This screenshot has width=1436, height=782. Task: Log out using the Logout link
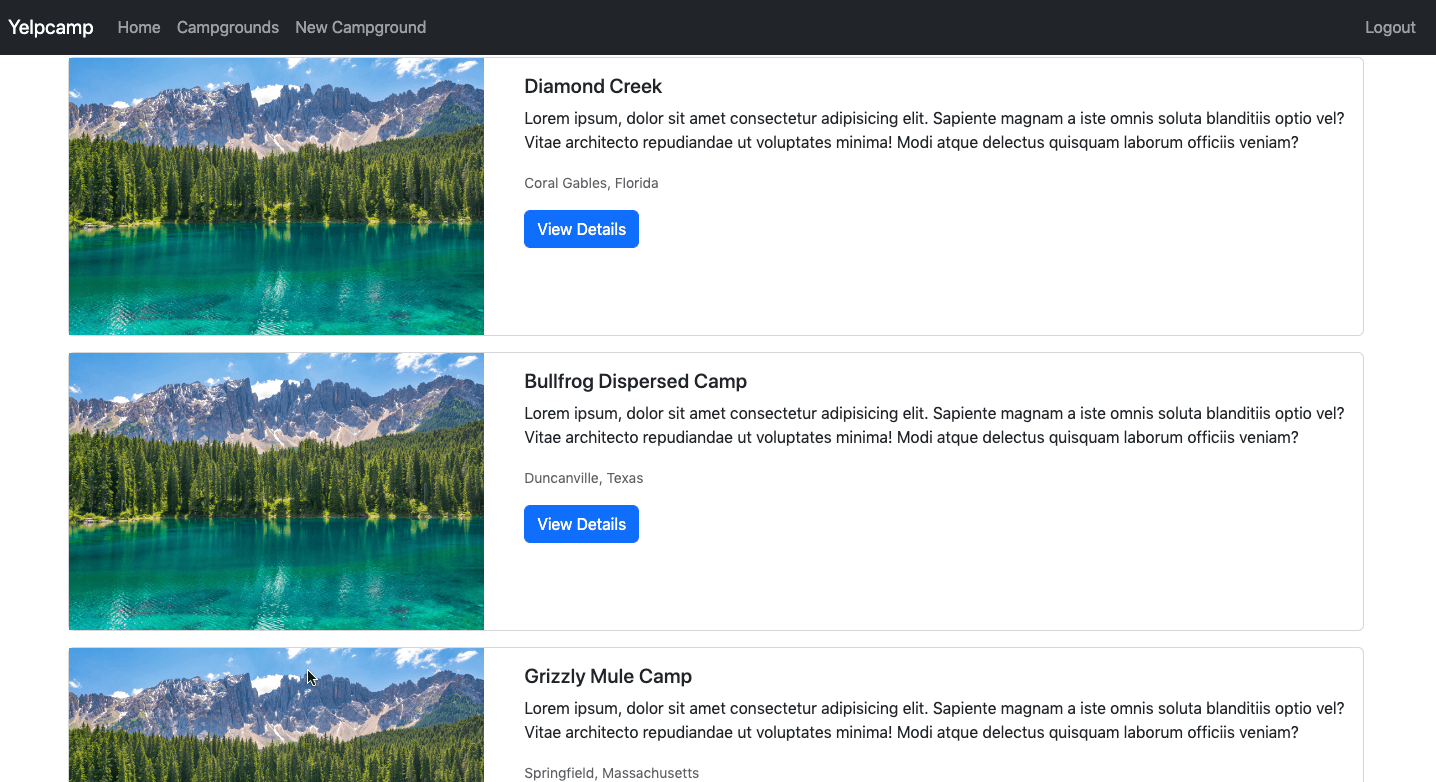[x=1390, y=27]
